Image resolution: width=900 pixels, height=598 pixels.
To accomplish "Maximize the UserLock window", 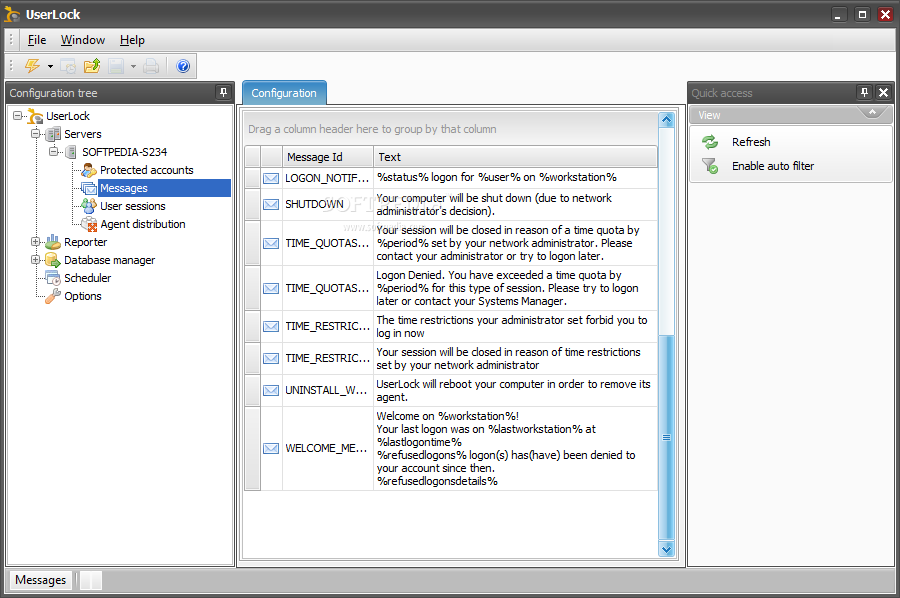I will [x=862, y=14].
